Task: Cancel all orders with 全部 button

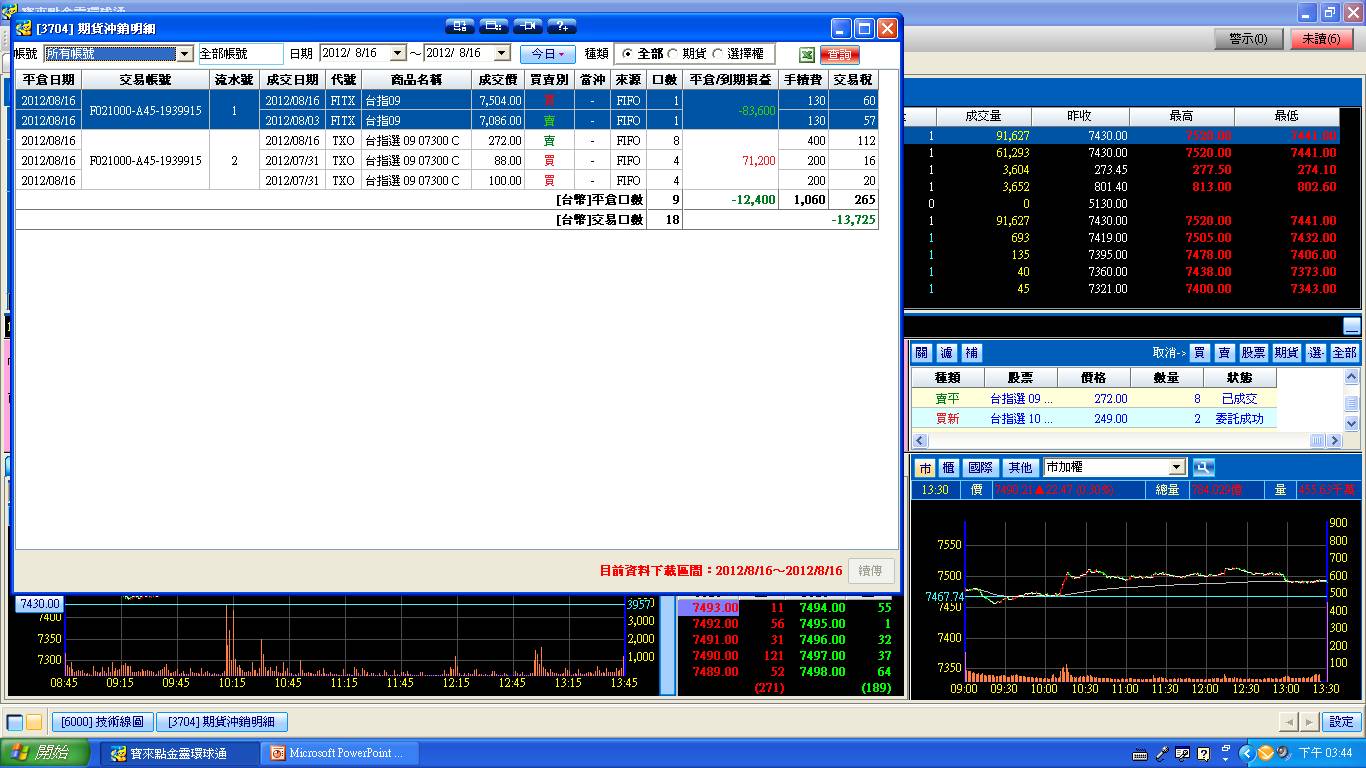Action: [x=1345, y=353]
